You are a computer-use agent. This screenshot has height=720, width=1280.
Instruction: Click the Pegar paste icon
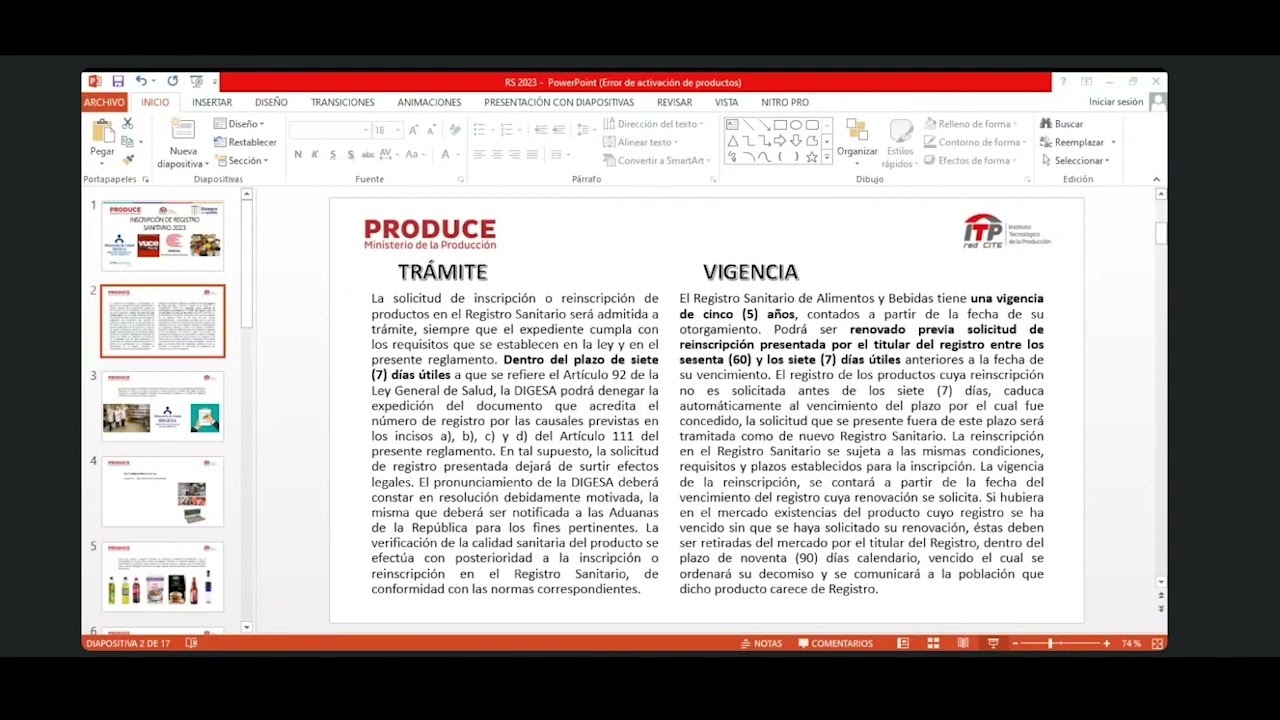tap(102, 131)
